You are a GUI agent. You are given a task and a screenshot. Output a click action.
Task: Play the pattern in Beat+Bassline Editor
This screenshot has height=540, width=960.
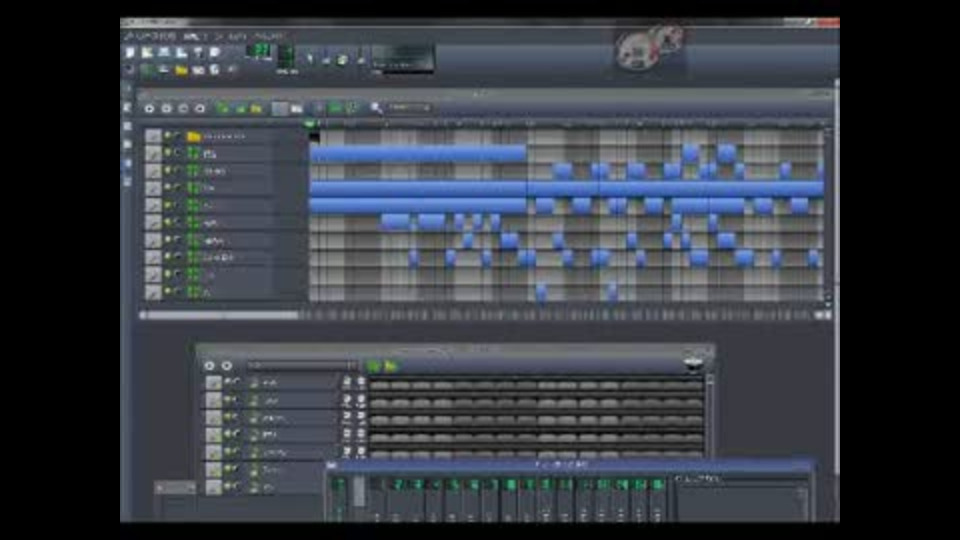pos(209,366)
